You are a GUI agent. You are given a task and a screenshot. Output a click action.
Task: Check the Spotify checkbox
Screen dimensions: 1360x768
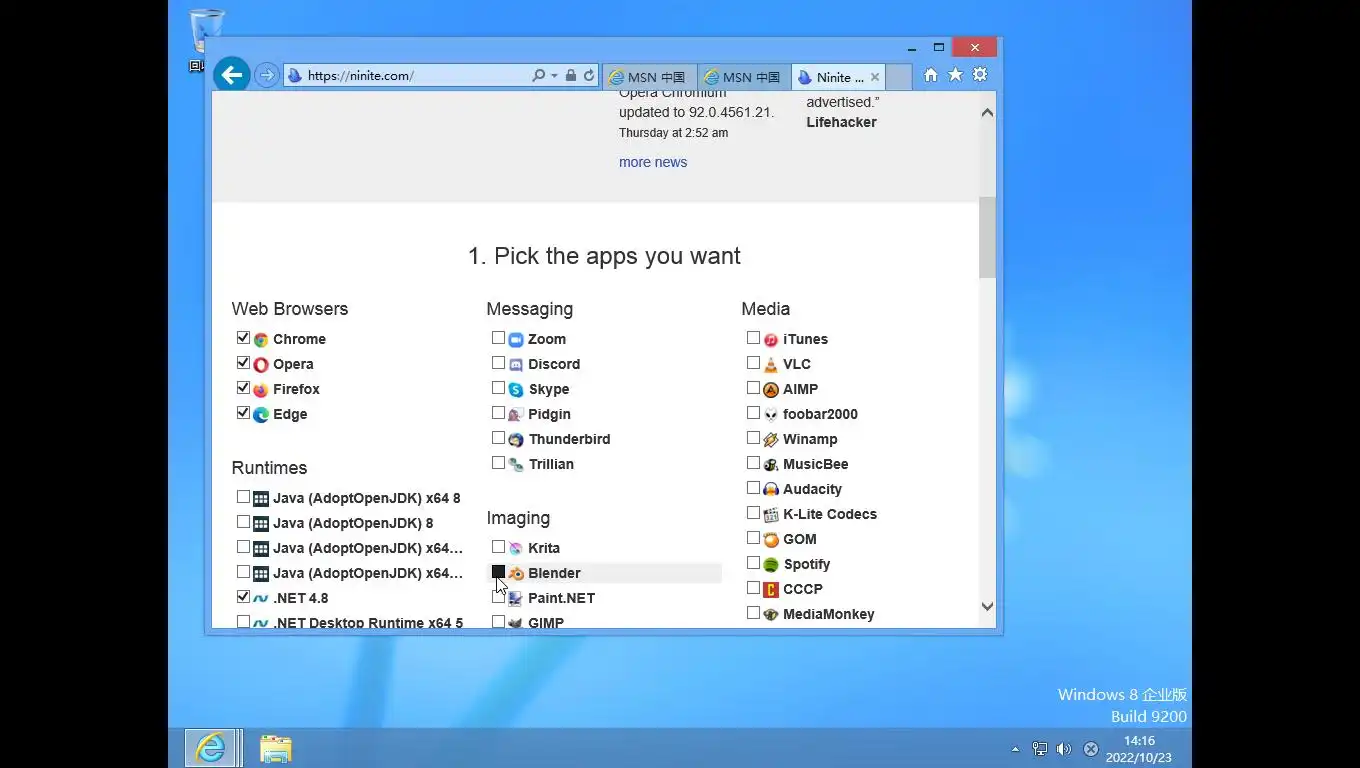click(753, 563)
